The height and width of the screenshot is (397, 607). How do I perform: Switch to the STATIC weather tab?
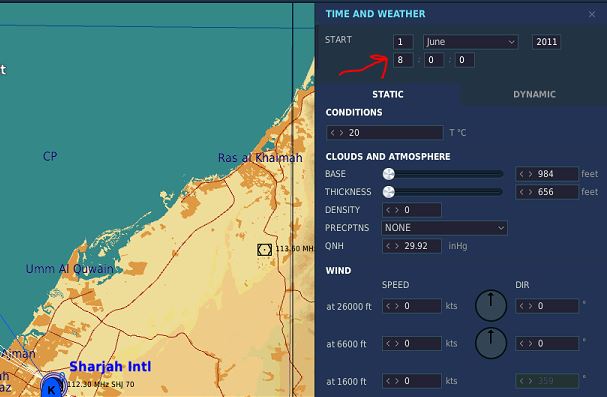coord(388,94)
